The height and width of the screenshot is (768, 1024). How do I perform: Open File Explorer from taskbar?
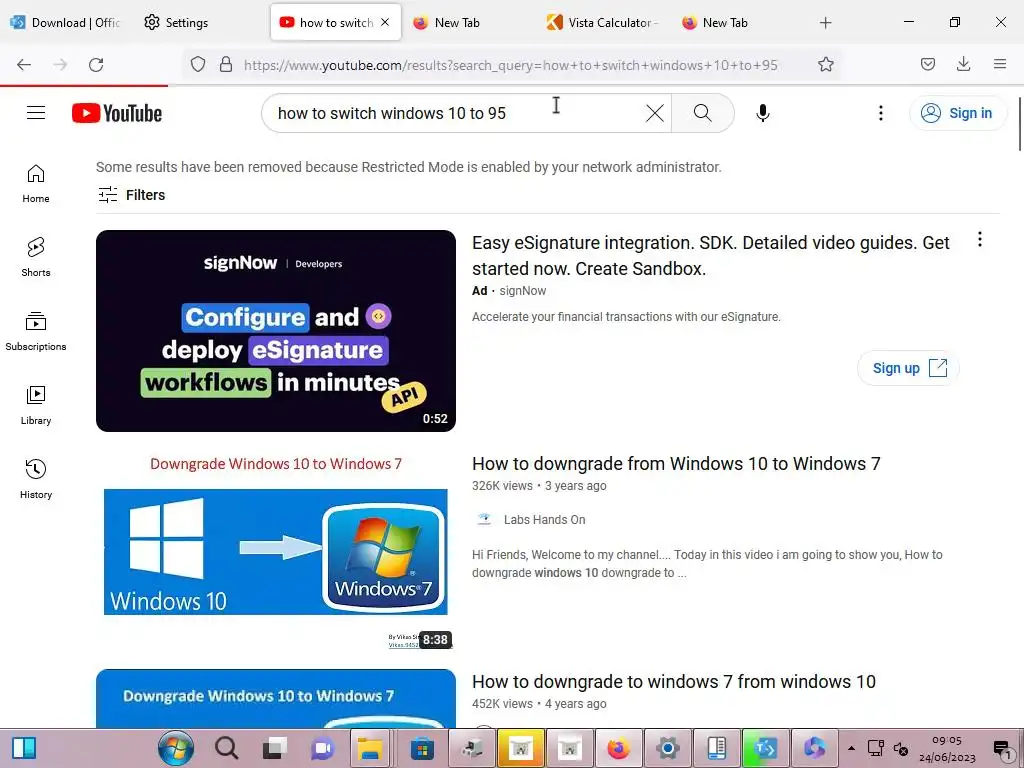[370, 748]
